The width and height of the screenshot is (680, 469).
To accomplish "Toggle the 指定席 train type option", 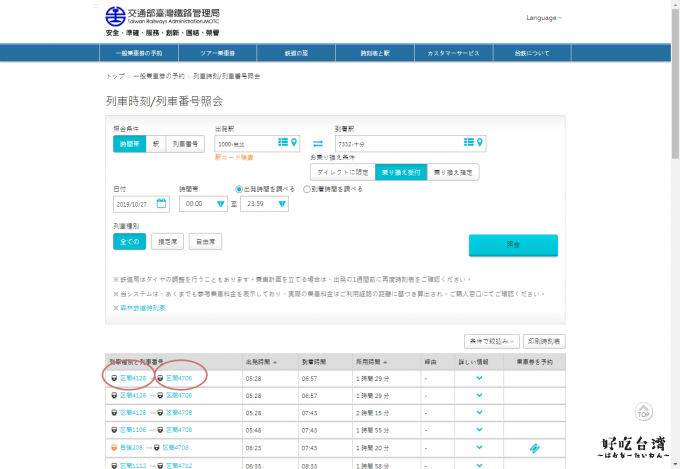I will click(168, 241).
